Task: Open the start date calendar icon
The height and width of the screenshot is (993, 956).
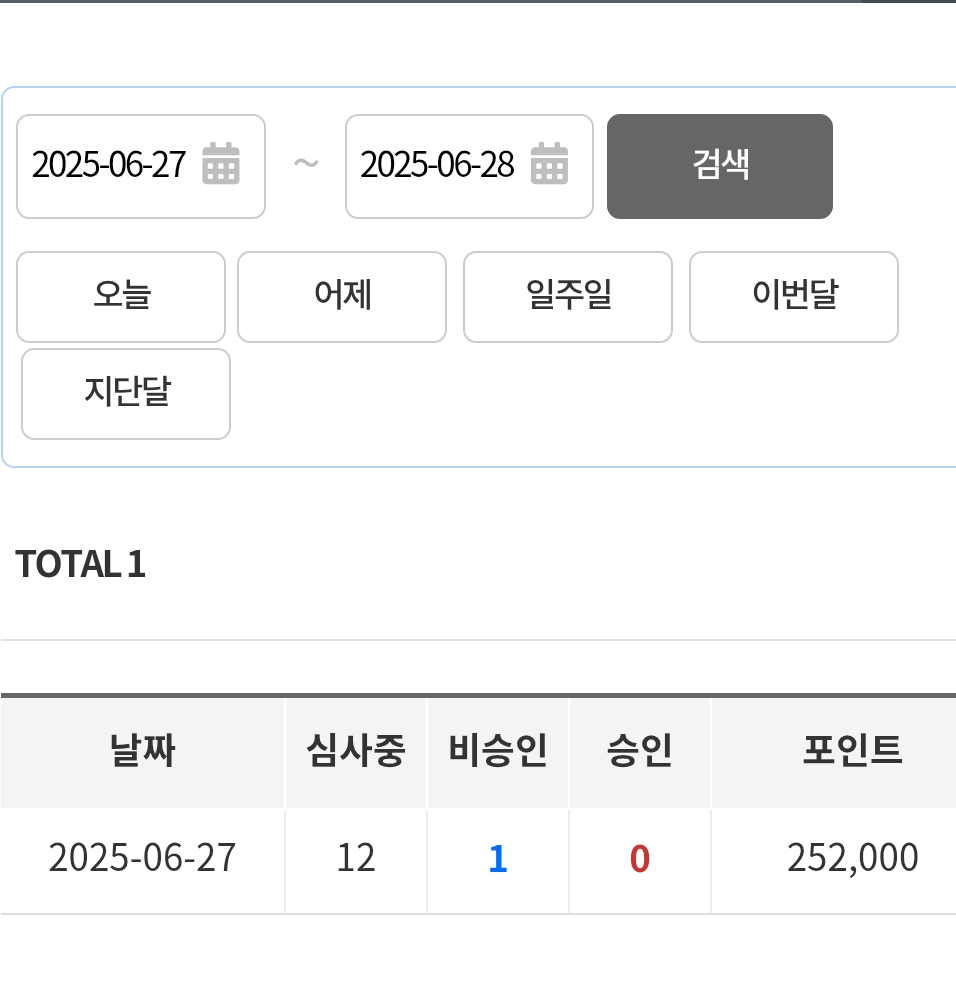Action: pos(221,163)
